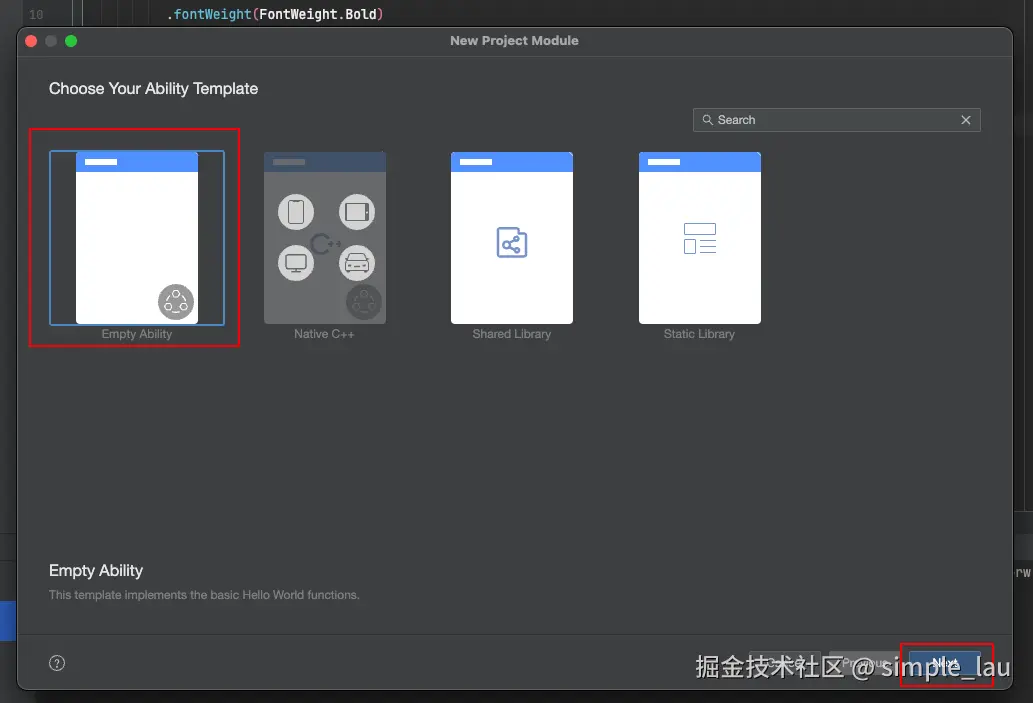Click the 'New Project Module' window title
The image size is (1033, 703).
tap(515, 40)
